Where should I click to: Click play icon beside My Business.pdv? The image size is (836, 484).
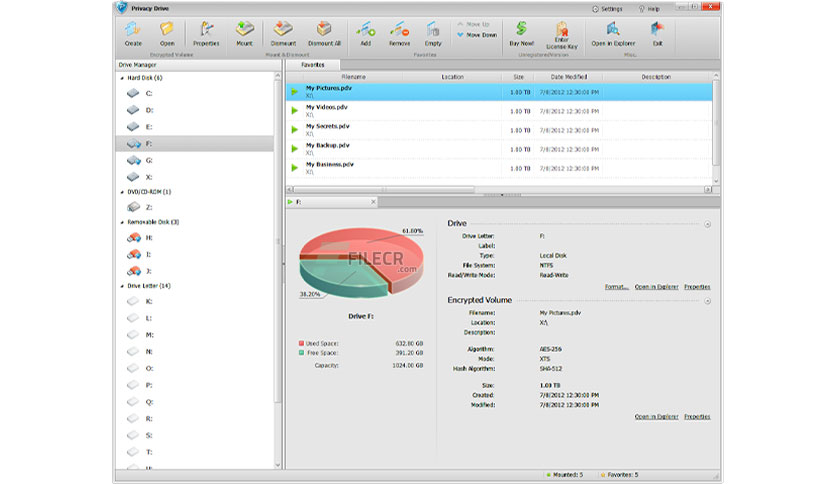294,168
